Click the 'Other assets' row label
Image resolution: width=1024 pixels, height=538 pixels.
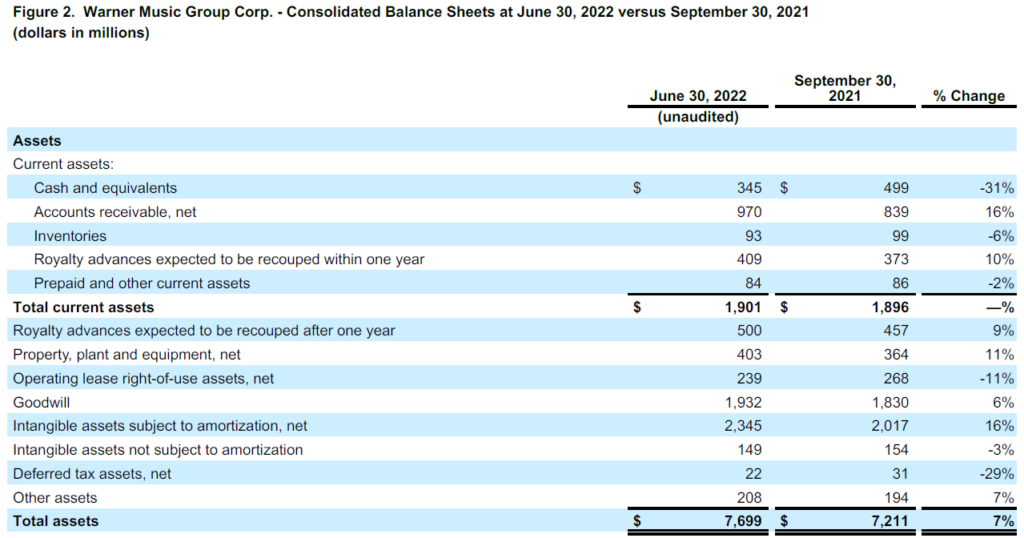click(x=55, y=498)
